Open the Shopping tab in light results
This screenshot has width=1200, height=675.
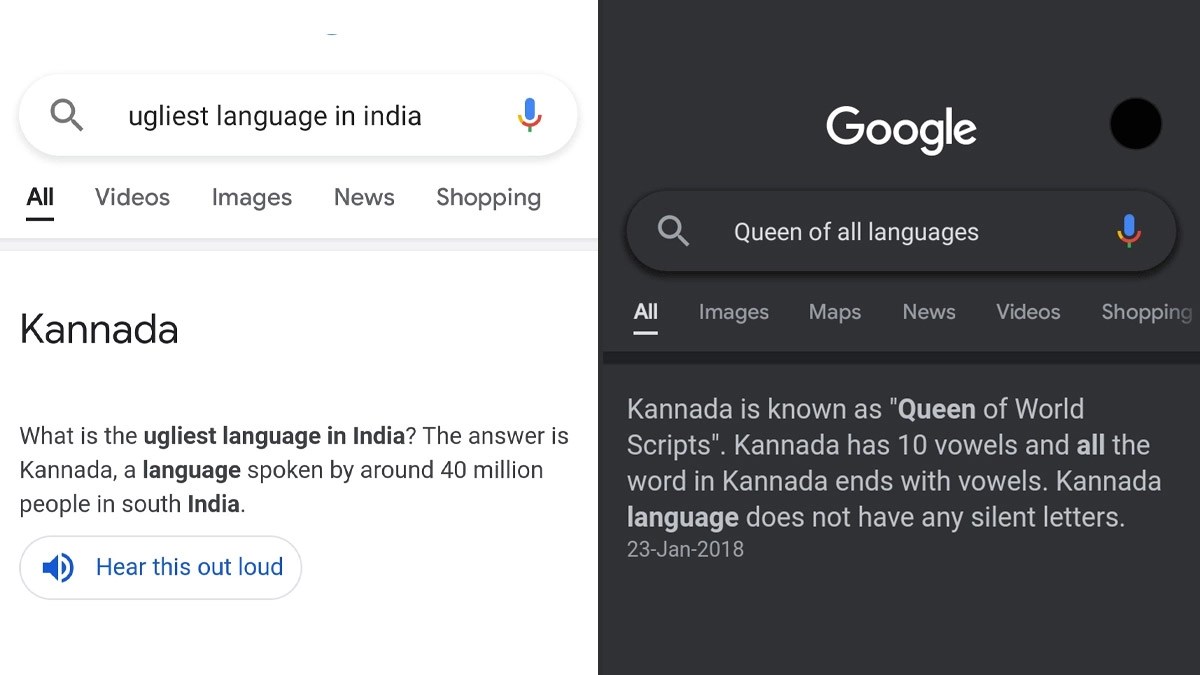(x=488, y=197)
